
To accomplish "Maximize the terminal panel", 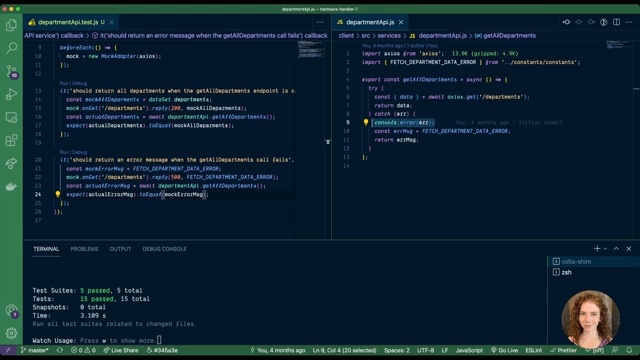I will [x=616, y=249].
